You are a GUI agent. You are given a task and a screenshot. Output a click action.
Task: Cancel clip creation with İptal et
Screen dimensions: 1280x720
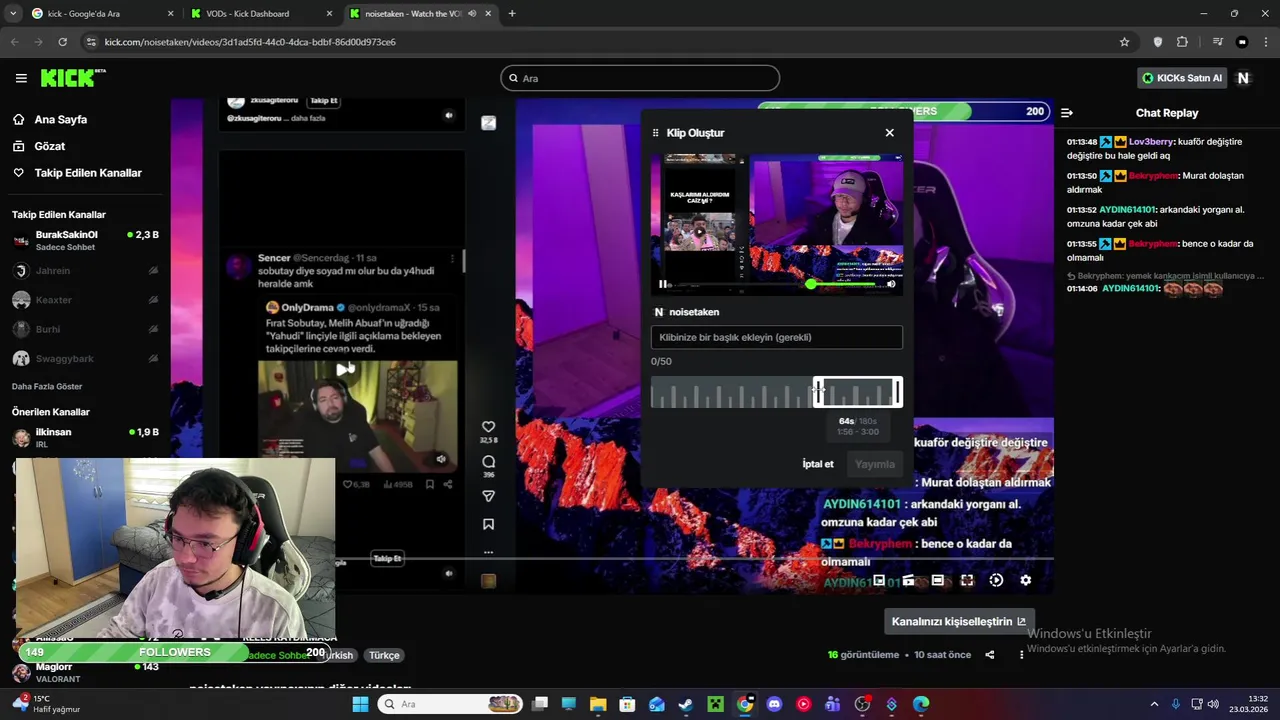click(817, 464)
